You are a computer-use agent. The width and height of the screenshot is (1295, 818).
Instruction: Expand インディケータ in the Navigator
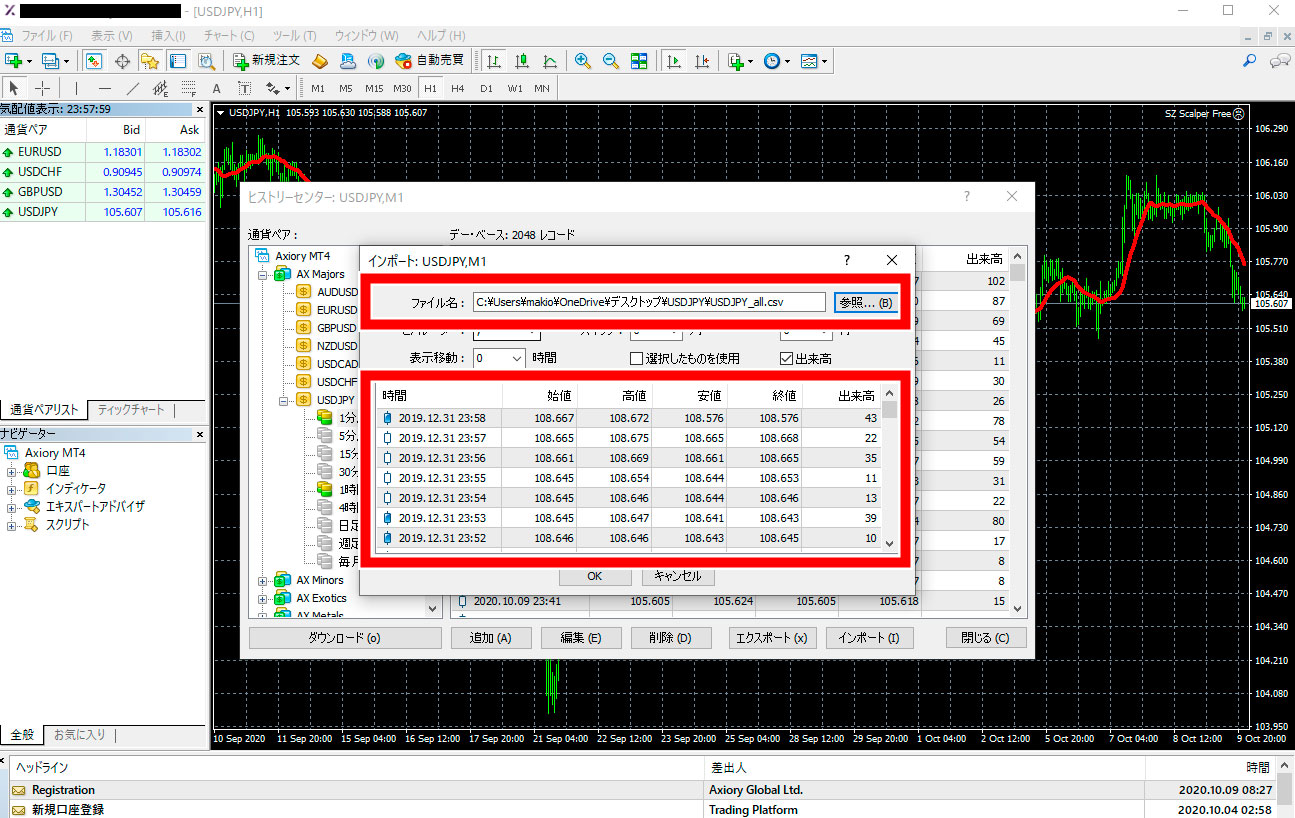pos(11,489)
